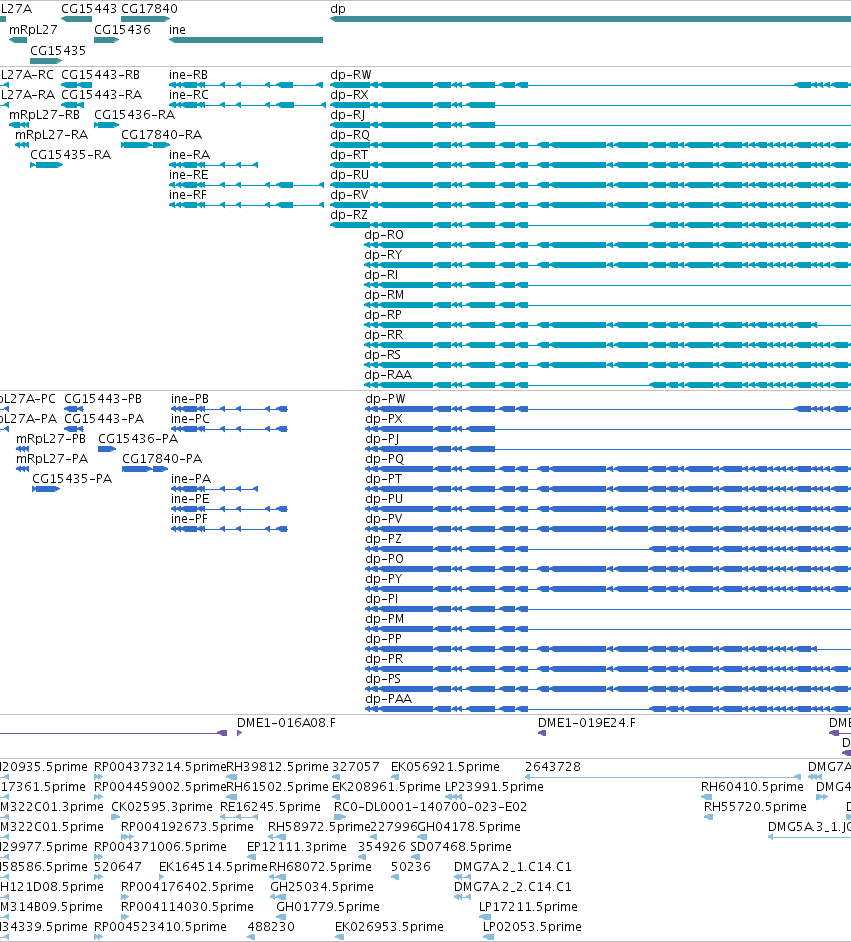The image size is (851, 942).
Task: Select the dp-RP transcript label
Action: [x=383, y=315]
